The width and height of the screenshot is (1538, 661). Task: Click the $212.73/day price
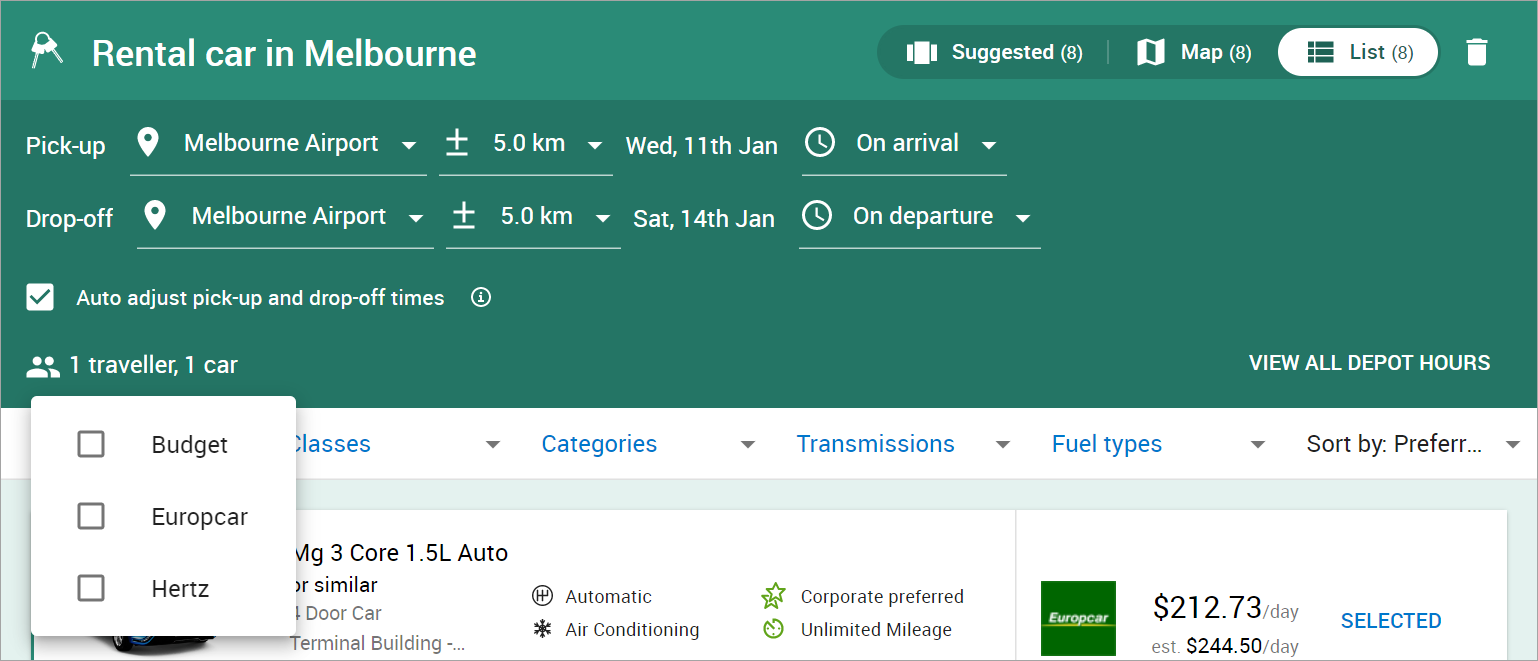tap(1226, 608)
